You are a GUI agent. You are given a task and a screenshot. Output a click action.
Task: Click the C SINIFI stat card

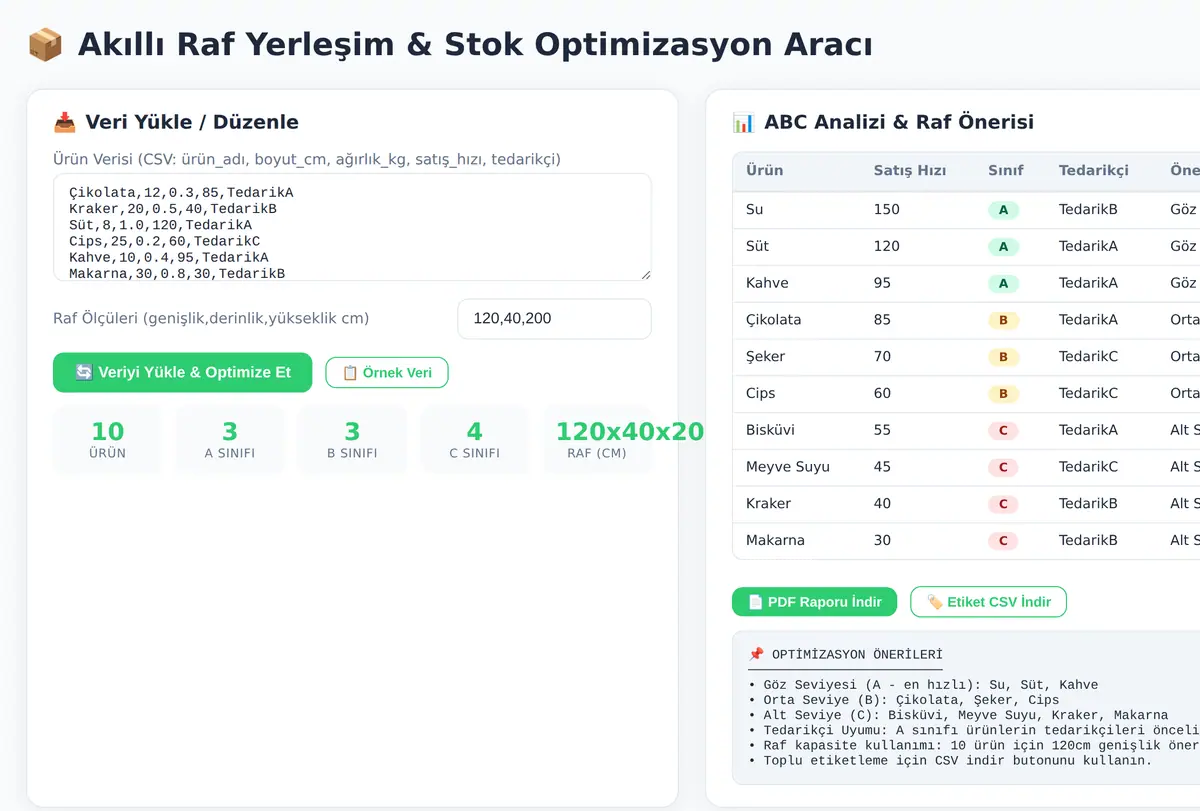click(x=474, y=439)
